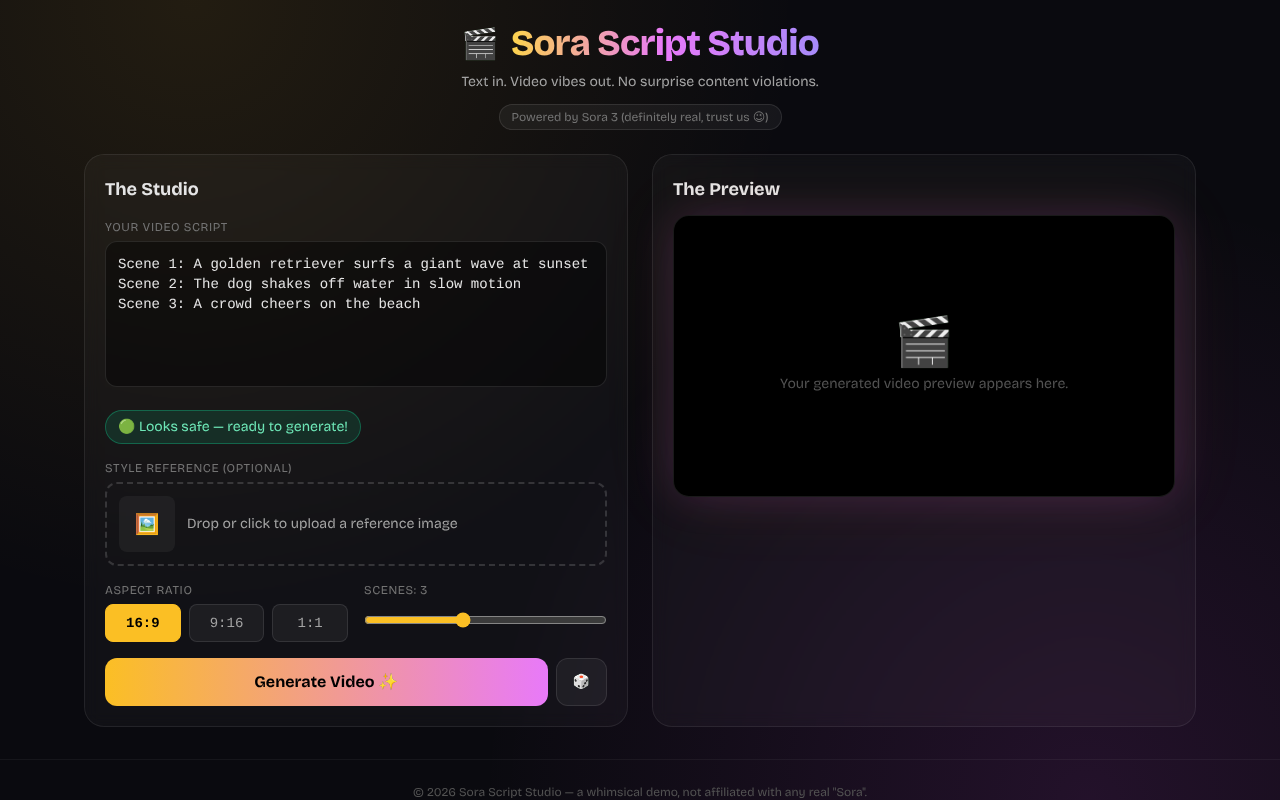This screenshot has width=1280, height=800.
Task: Click the dice randomize script button
Action: pos(581,682)
